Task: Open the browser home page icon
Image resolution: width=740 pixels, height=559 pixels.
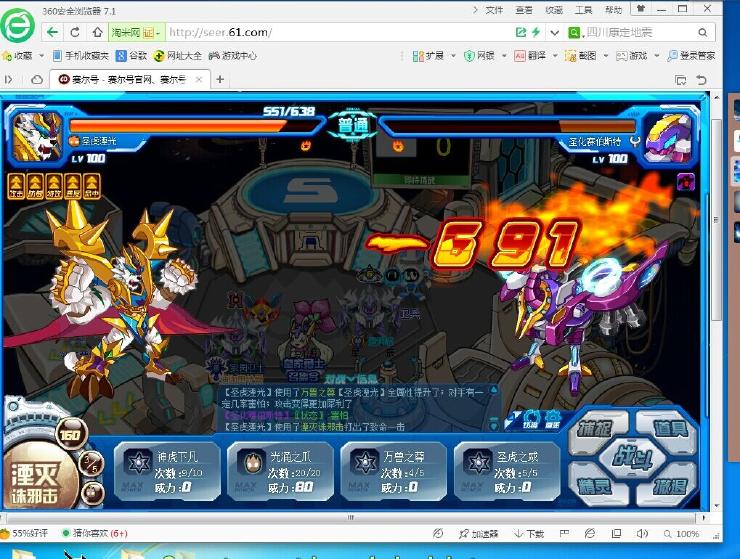Action: tap(97, 32)
